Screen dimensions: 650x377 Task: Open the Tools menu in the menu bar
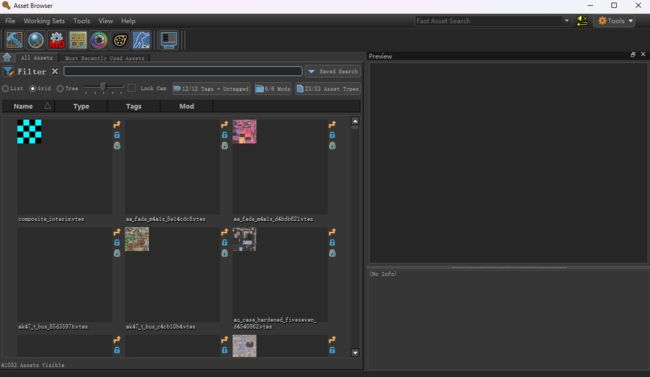81,21
